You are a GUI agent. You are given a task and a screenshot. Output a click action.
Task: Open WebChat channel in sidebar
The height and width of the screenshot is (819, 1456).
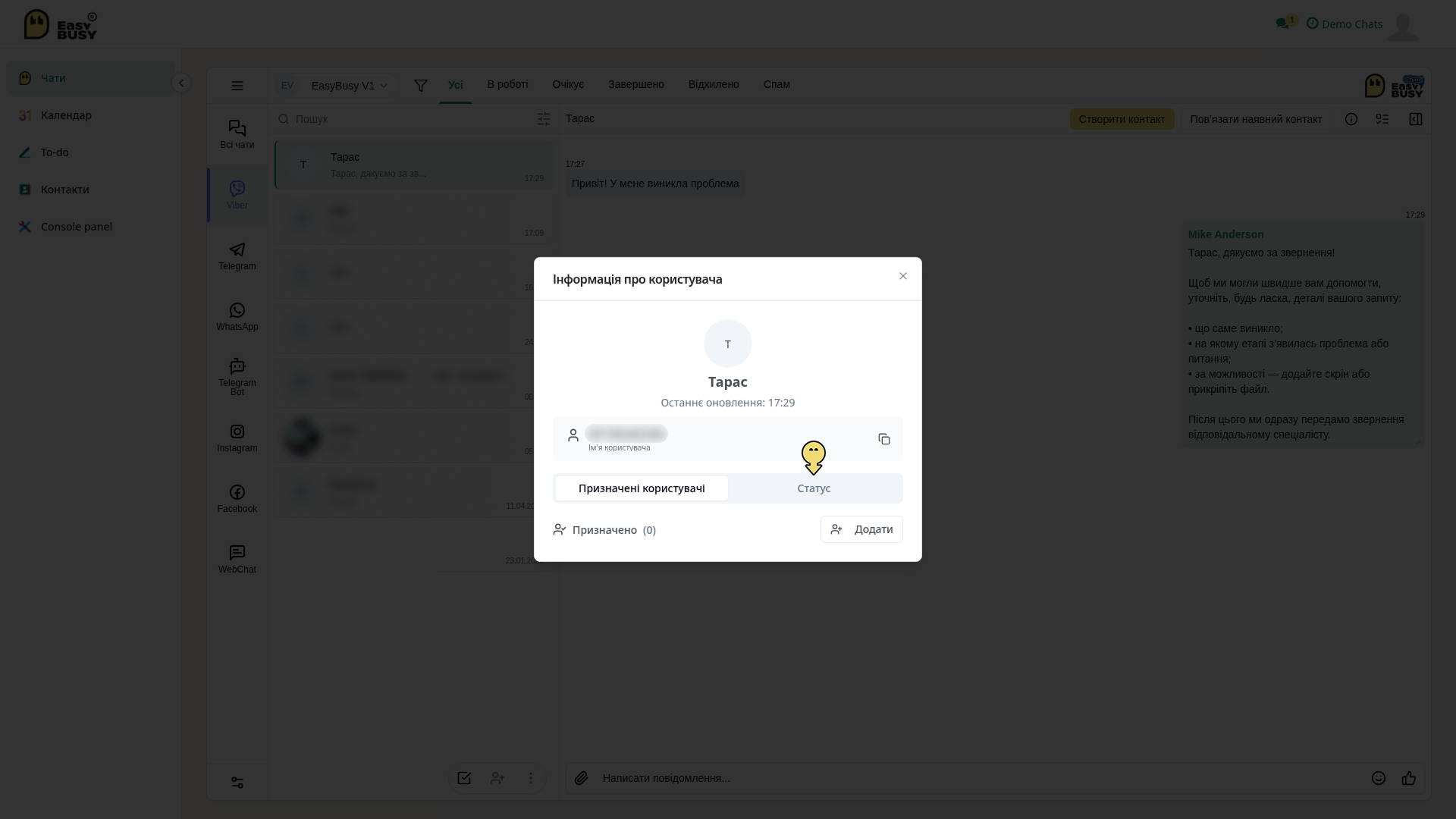(x=237, y=560)
